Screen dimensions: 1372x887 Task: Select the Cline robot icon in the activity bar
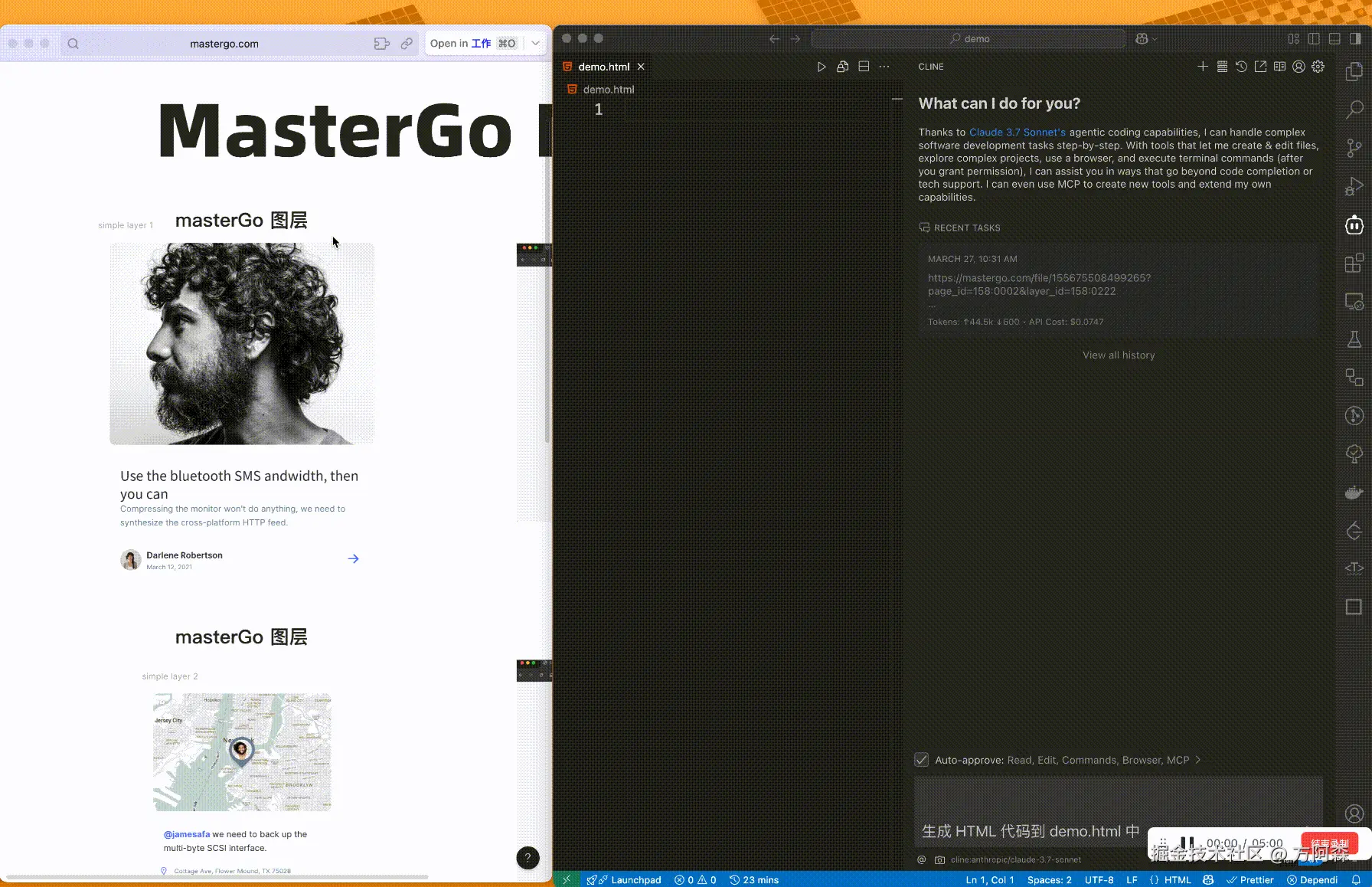(1354, 224)
